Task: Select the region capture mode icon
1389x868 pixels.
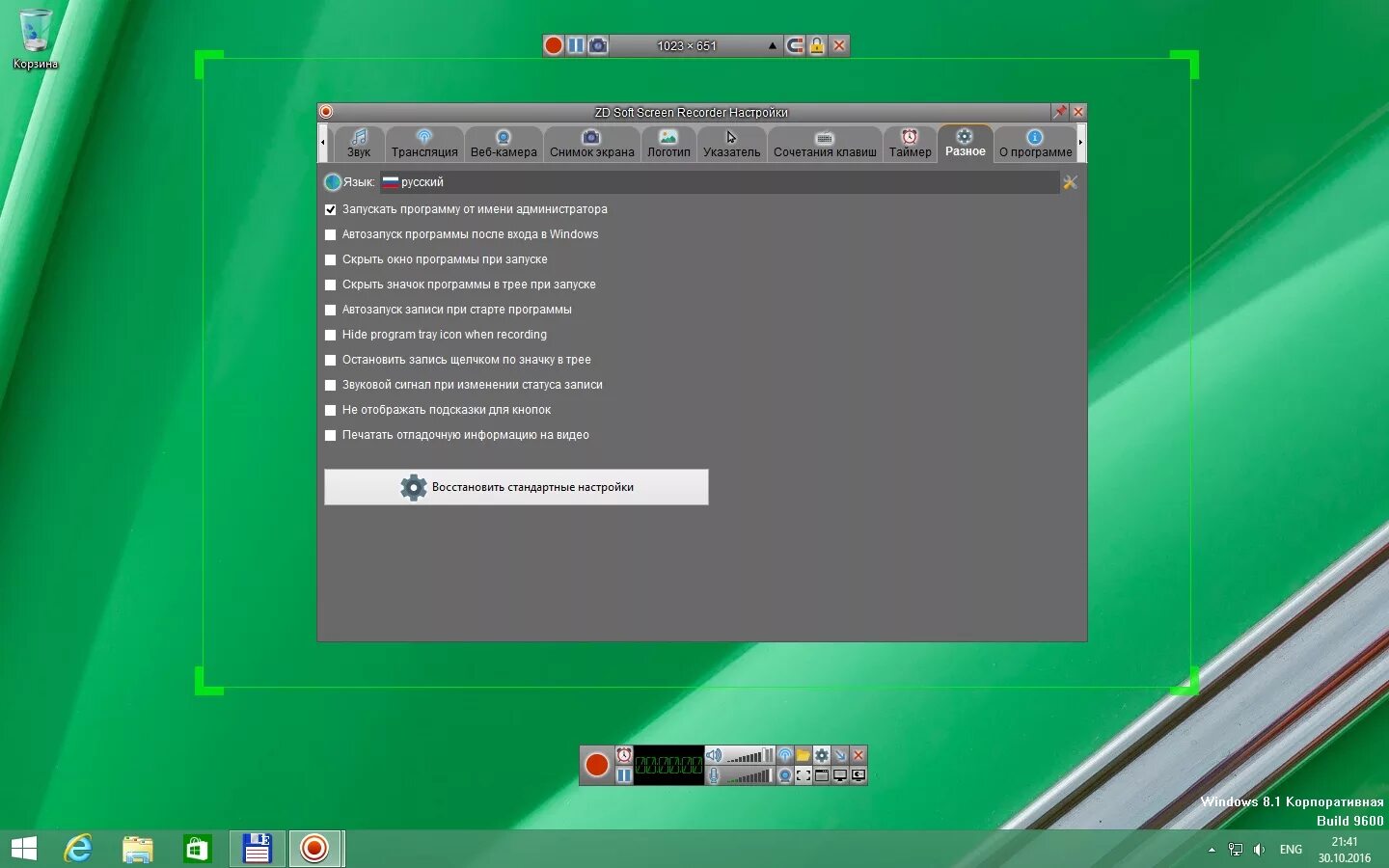Action: [x=803, y=774]
